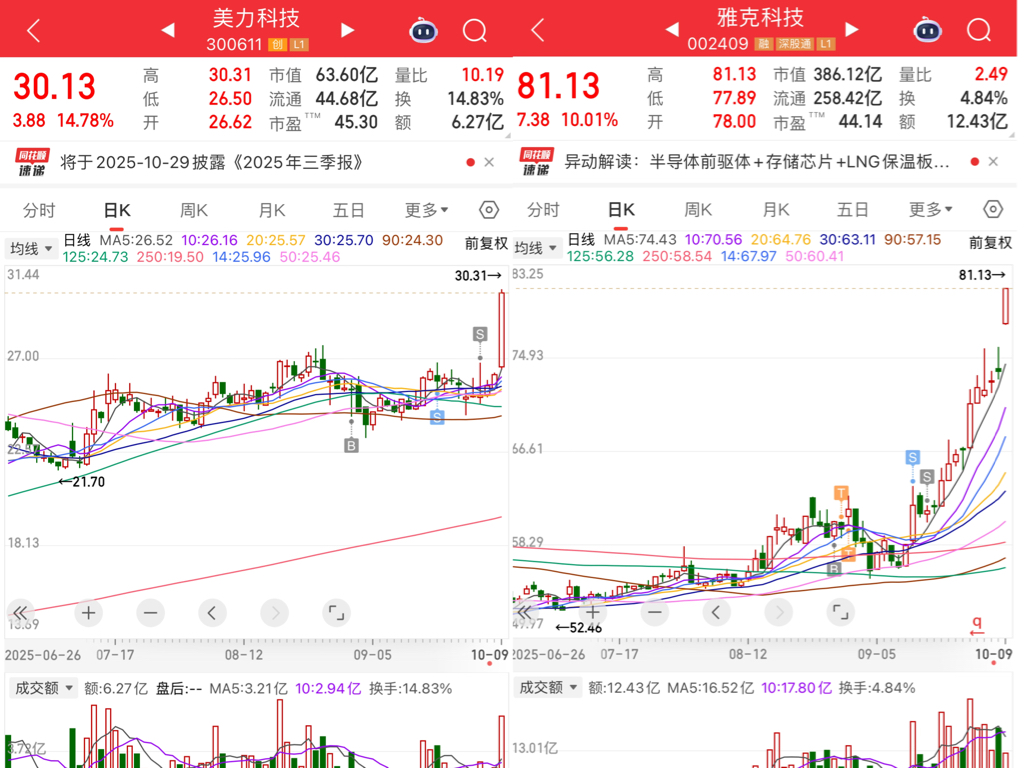Screen dimensions: 1025x768
Task: Expand 均线 indicator dropdown for 美力科技
Action: pyautogui.click(x=31, y=248)
